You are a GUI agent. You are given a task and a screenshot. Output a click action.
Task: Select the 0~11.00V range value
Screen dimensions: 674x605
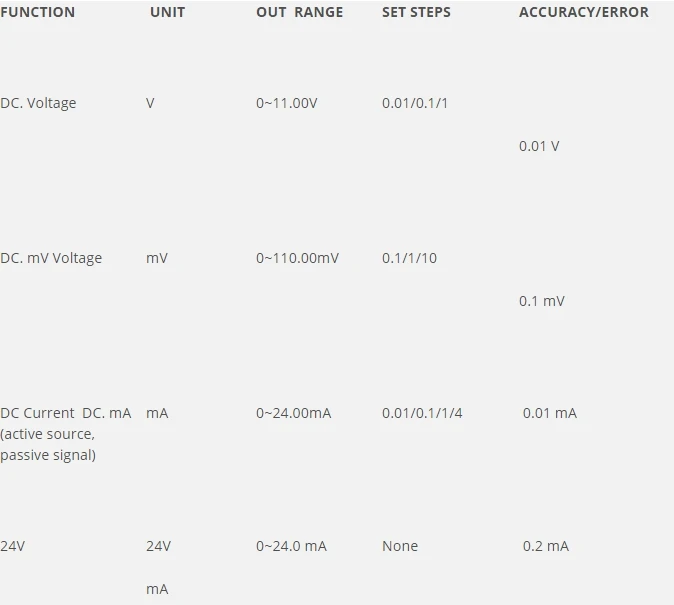[287, 103]
